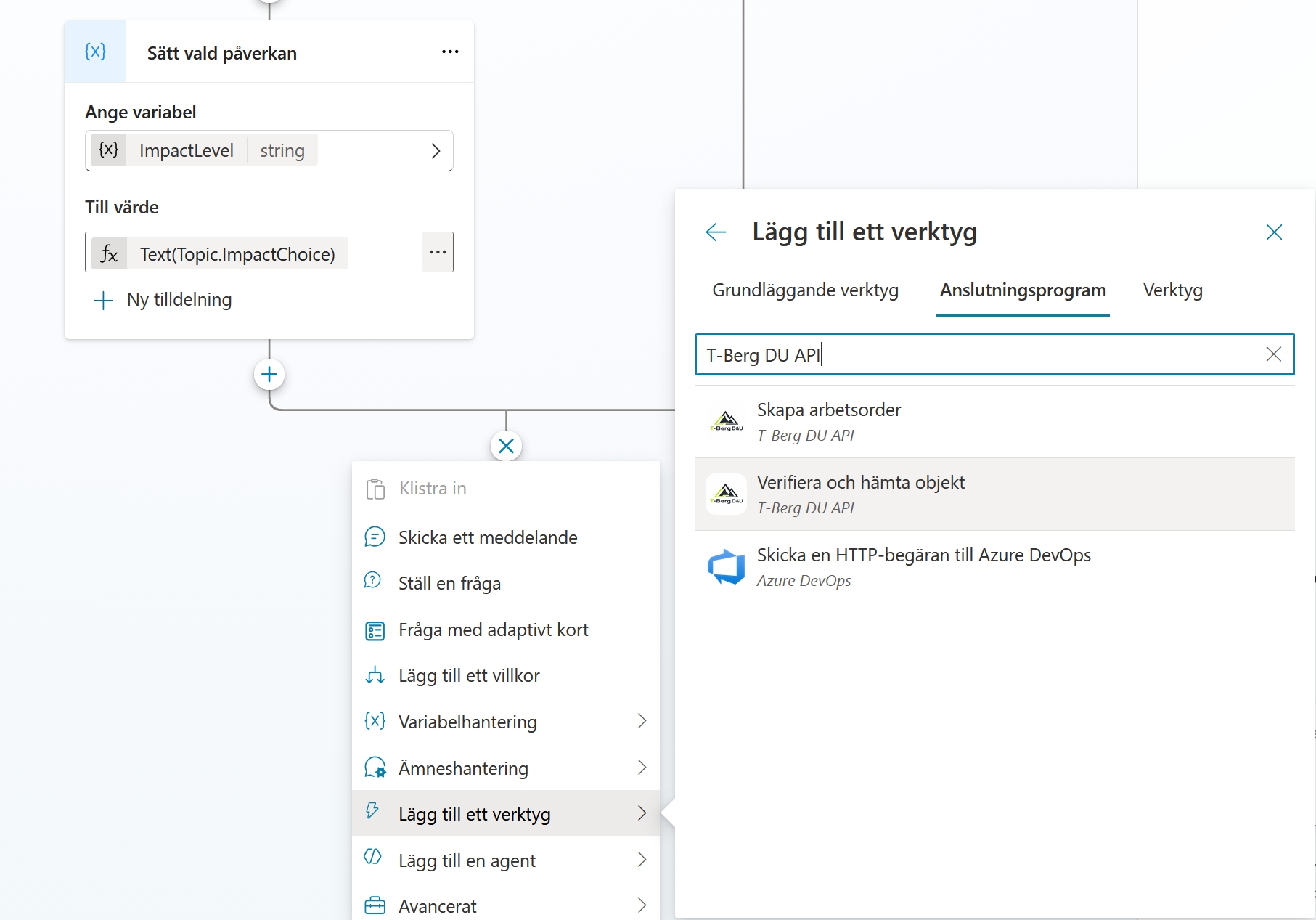1316x920 pixels.
Task: Expand the Lägg till ett verktyg submenu arrow
Action: point(642,813)
